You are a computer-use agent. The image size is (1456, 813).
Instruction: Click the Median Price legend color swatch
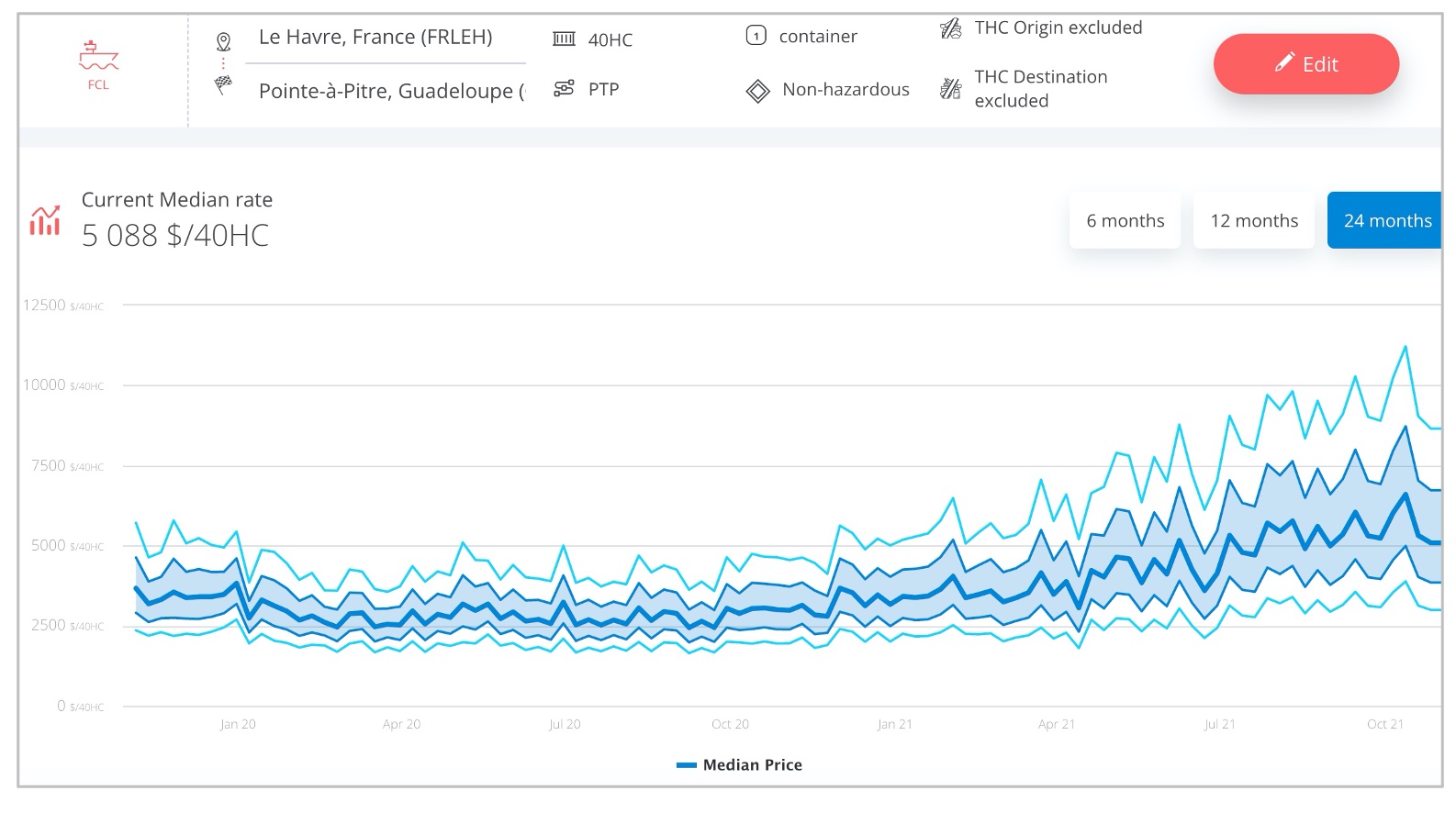[x=687, y=765]
